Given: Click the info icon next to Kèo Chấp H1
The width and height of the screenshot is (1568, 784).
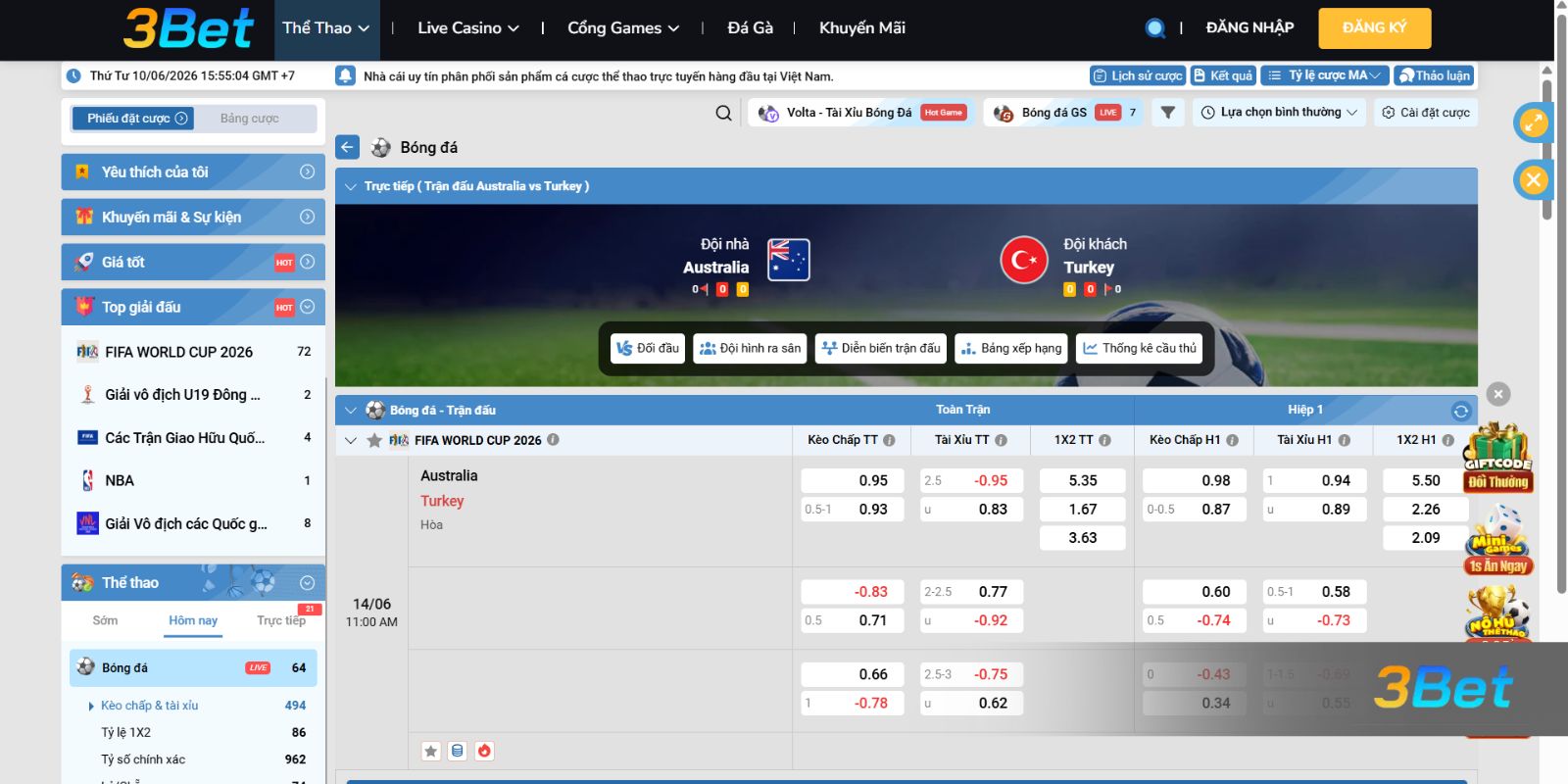Looking at the screenshot, I should tap(1232, 441).
